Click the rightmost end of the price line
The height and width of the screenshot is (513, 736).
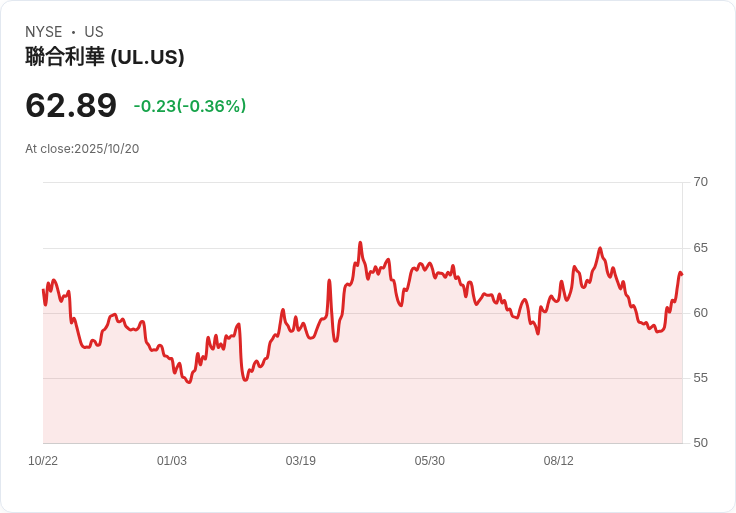click(681, 273)
